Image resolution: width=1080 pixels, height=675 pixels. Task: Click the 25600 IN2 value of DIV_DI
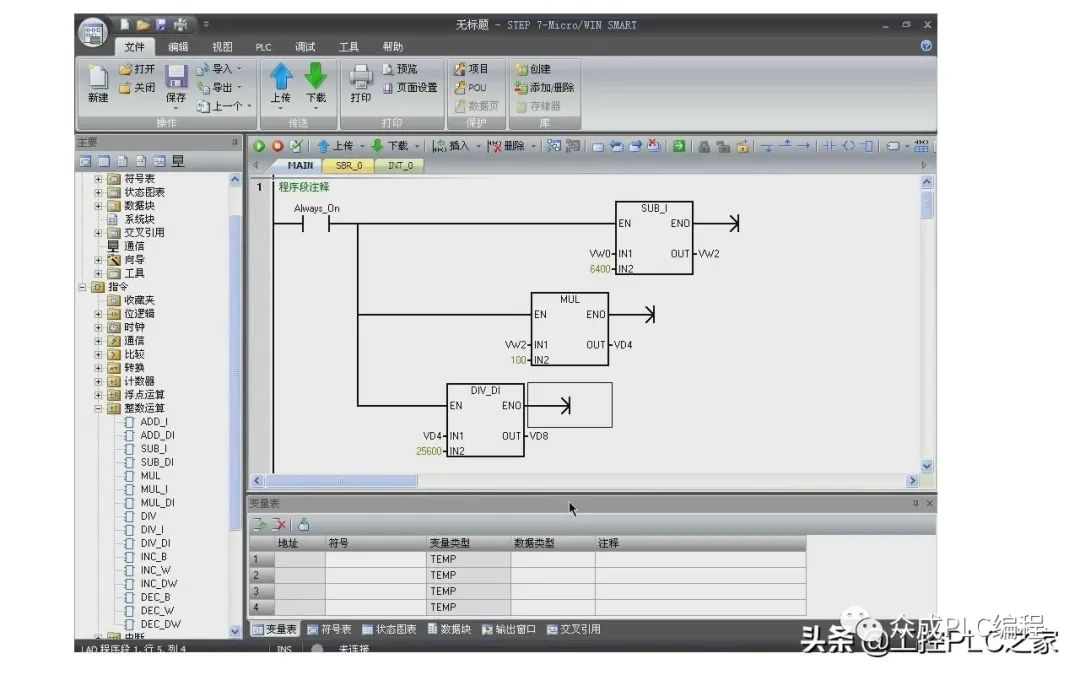click(x=429, y=451)
